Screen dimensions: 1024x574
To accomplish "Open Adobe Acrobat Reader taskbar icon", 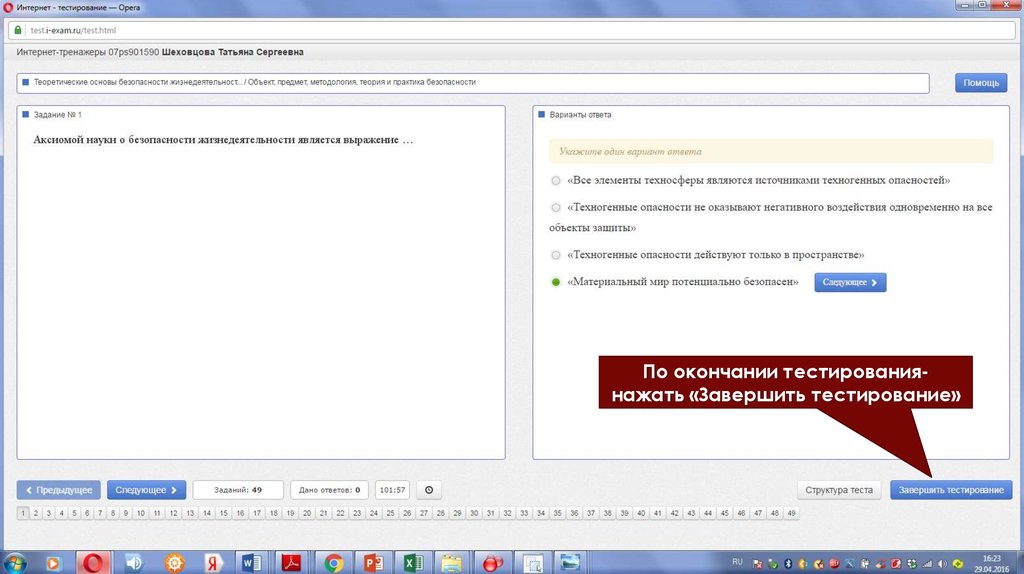I will click(291, 563).
